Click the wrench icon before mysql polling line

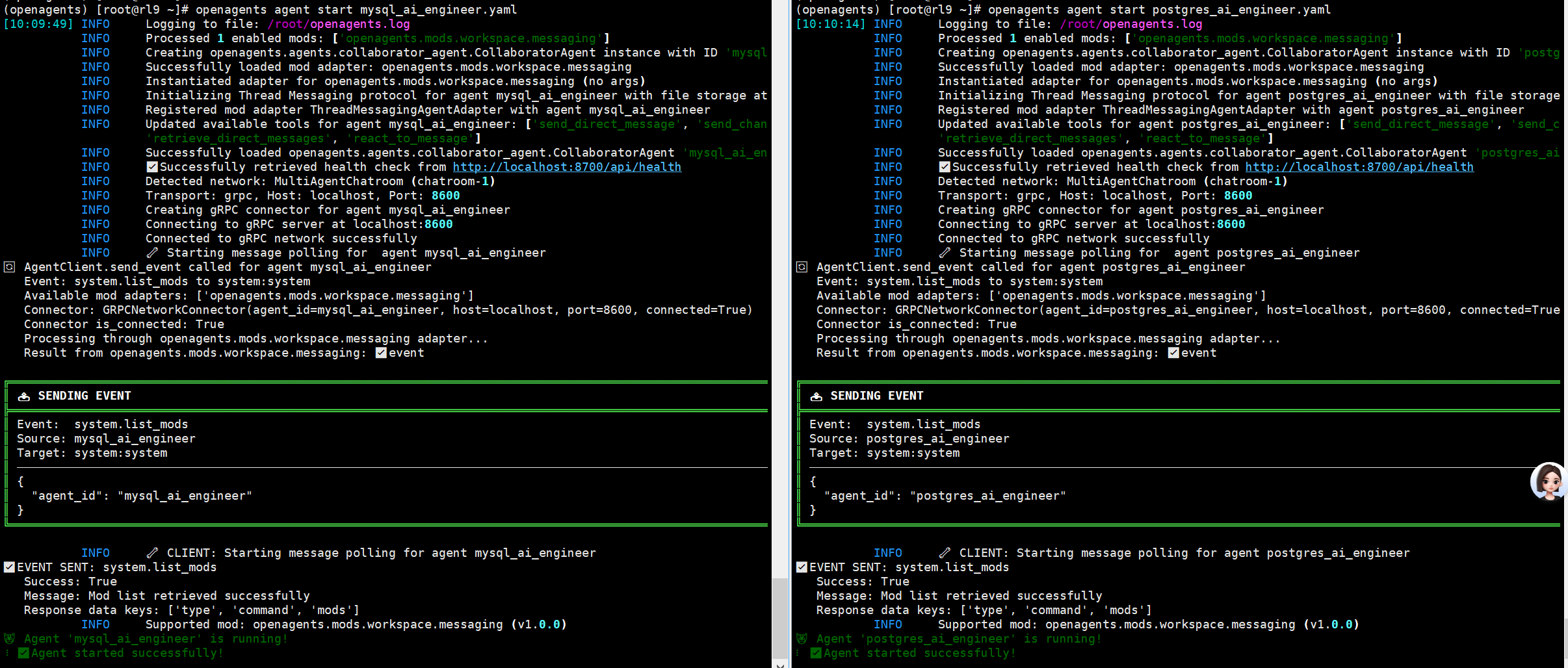153,253
